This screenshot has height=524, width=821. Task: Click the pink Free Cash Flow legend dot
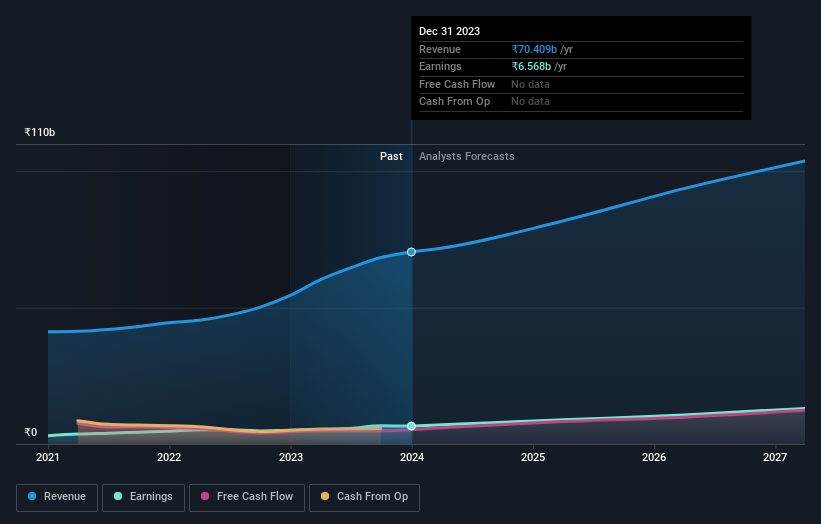(205, 496)
